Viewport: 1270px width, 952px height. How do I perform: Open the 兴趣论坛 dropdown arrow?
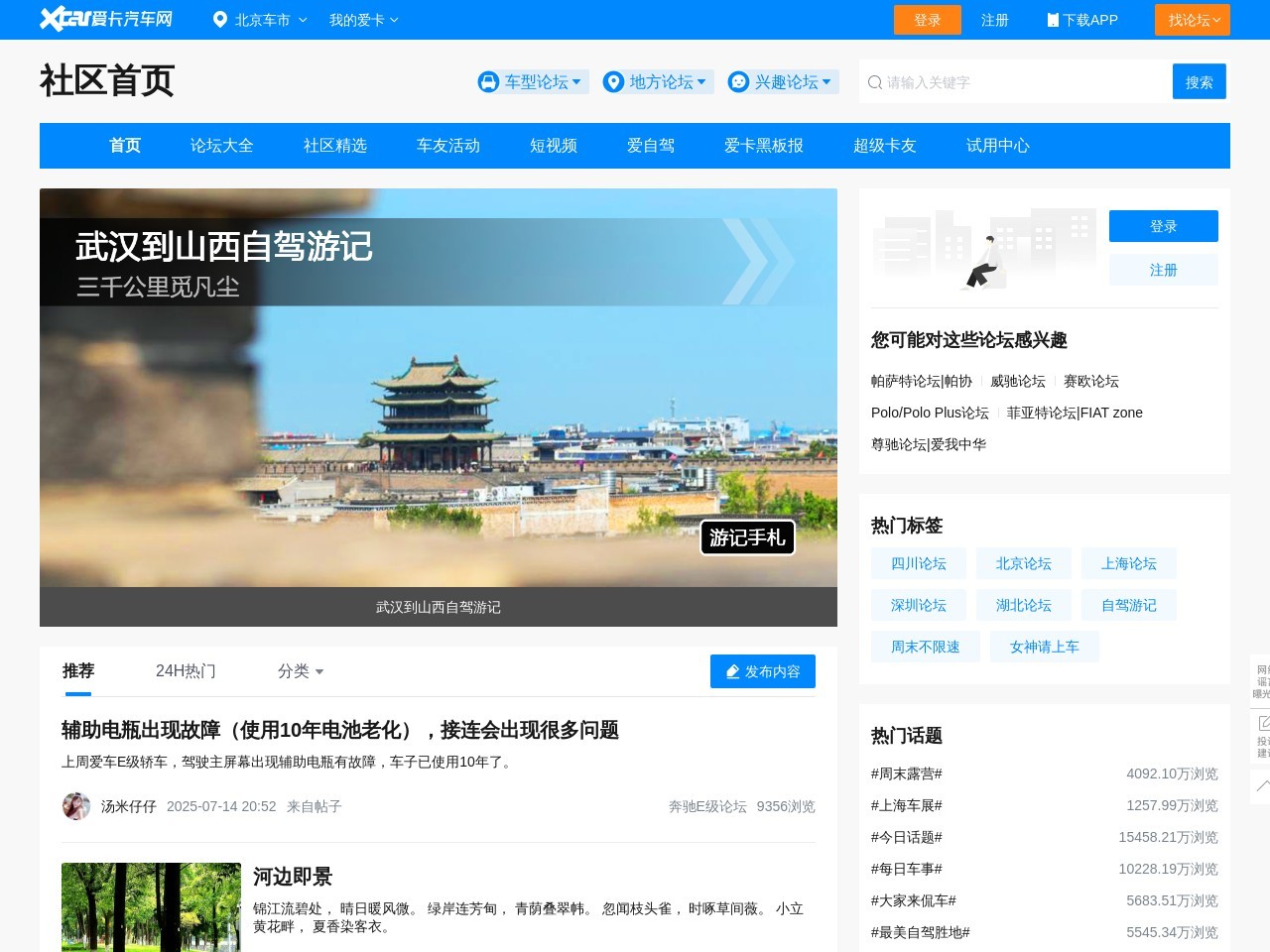826,82
